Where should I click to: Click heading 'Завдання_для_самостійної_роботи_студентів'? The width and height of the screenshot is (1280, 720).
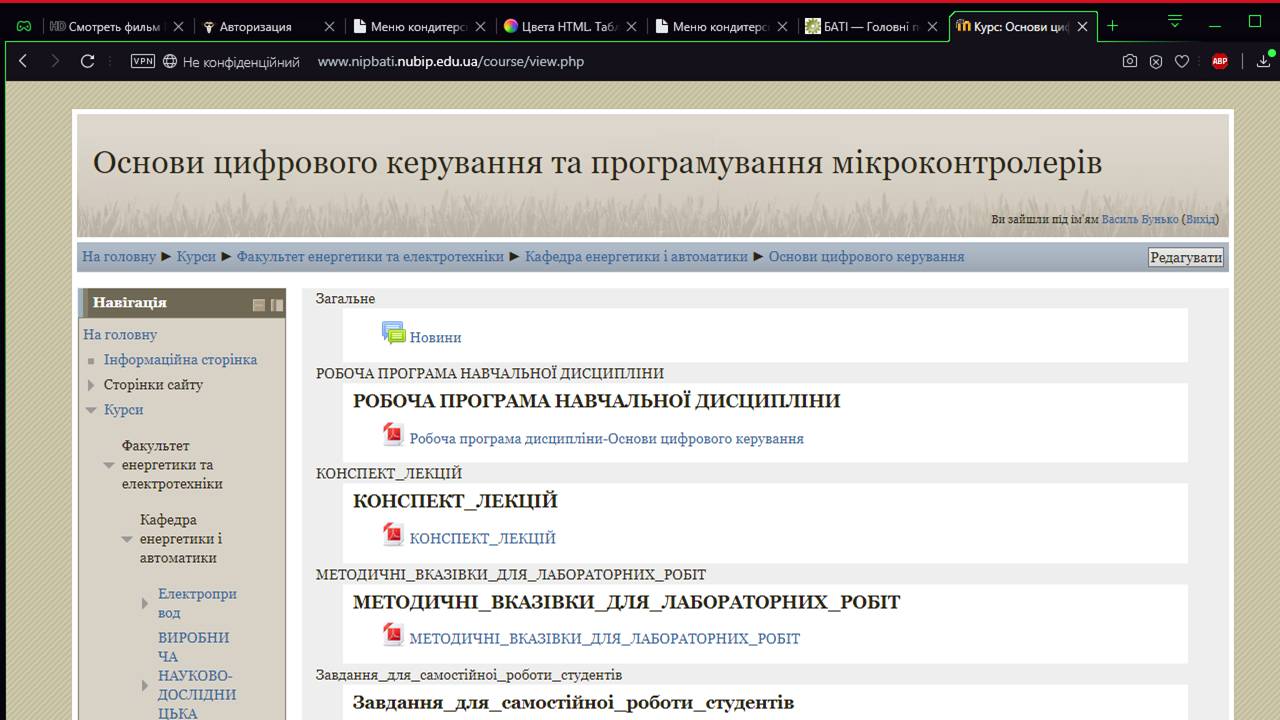pos(573,702)
